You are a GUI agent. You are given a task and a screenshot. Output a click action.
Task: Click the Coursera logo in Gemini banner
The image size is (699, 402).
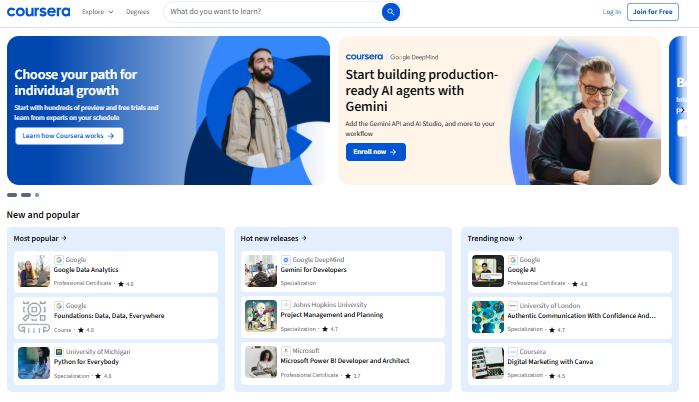point(364,57)
